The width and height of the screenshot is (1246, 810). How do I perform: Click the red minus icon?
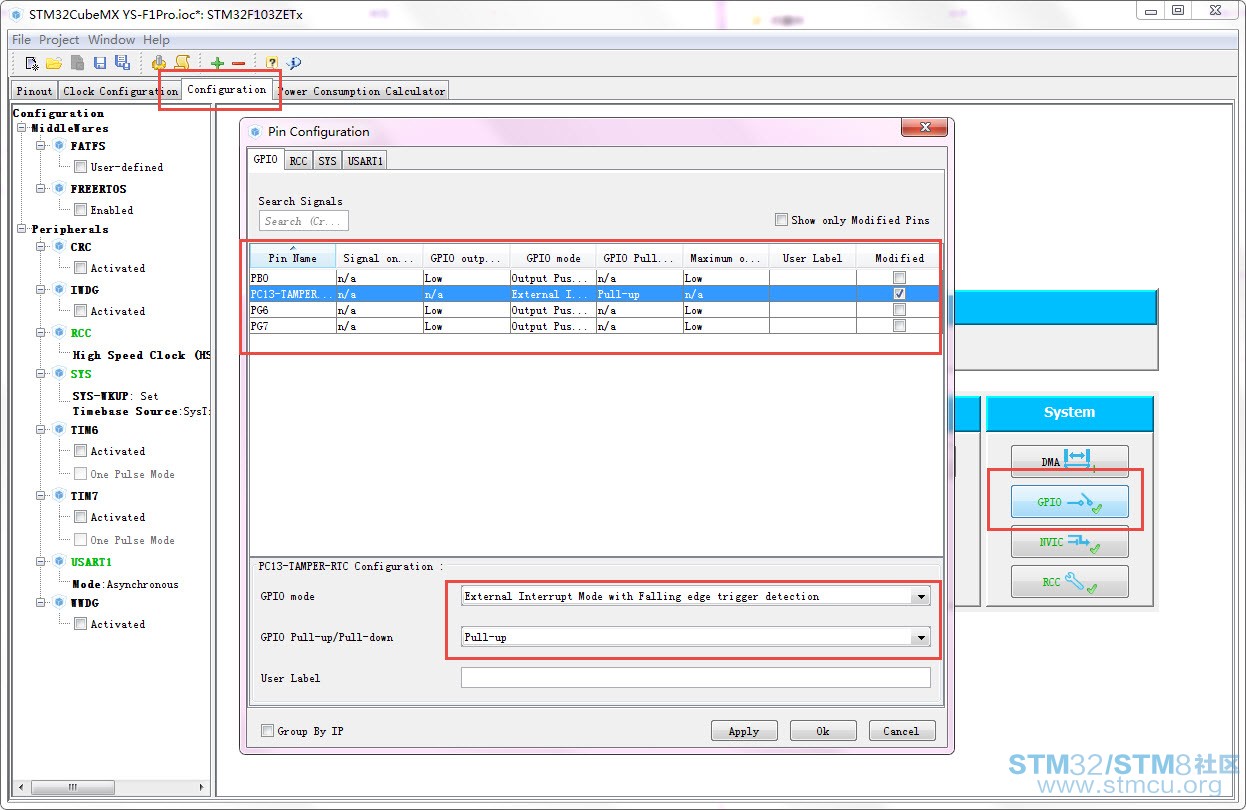238,63
